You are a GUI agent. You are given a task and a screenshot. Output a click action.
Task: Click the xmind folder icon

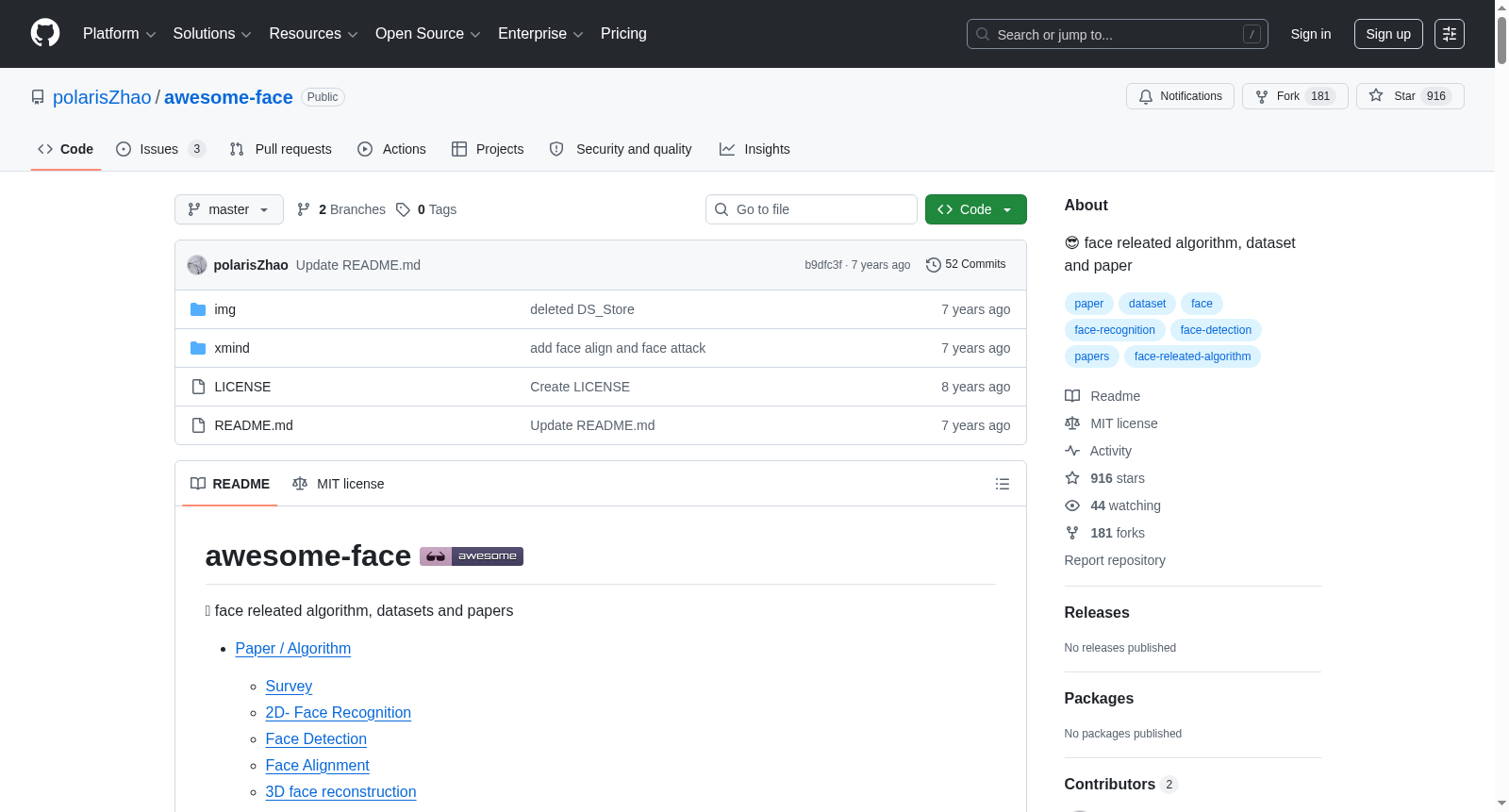198,348
